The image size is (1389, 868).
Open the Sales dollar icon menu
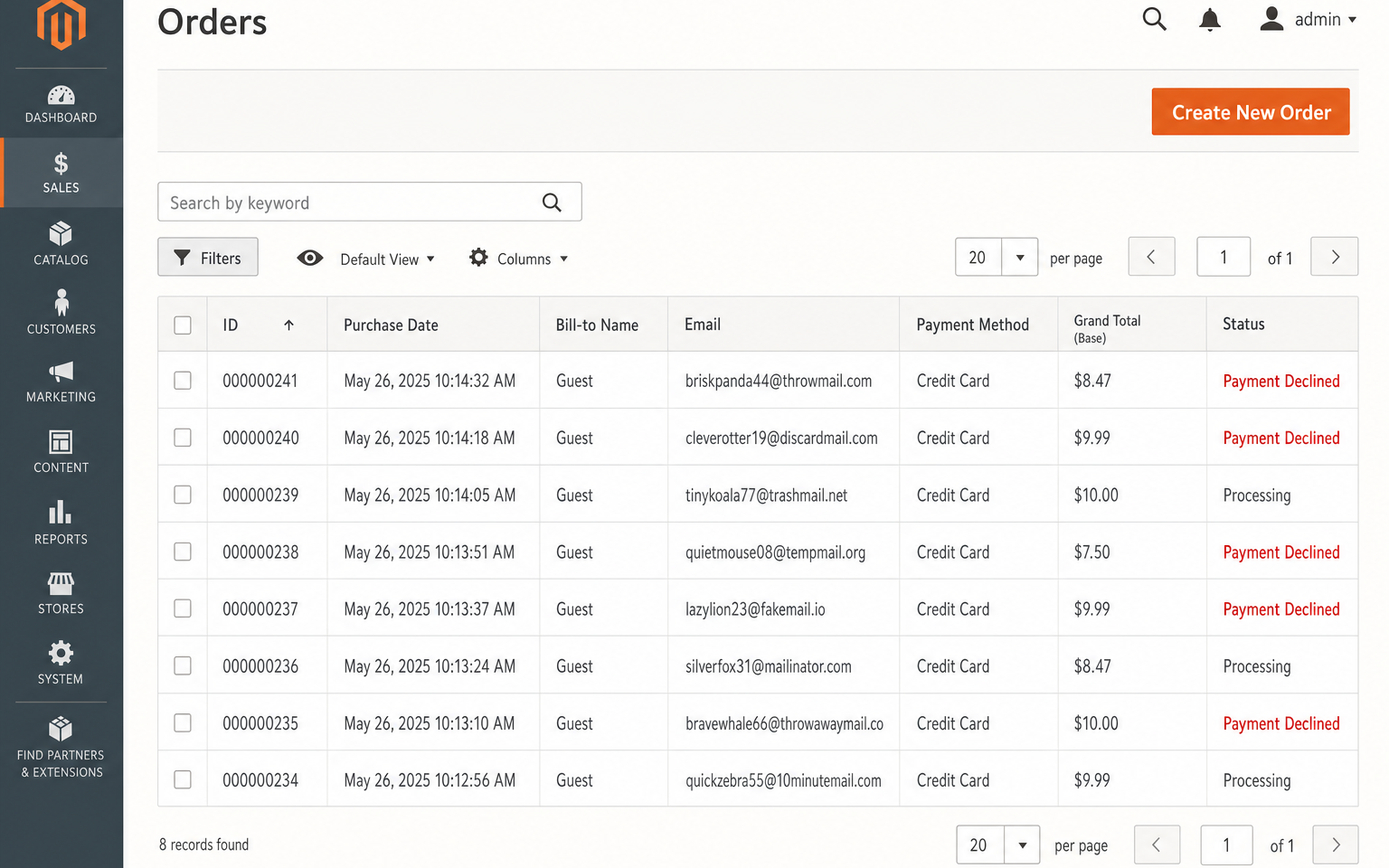coord(61,164)
